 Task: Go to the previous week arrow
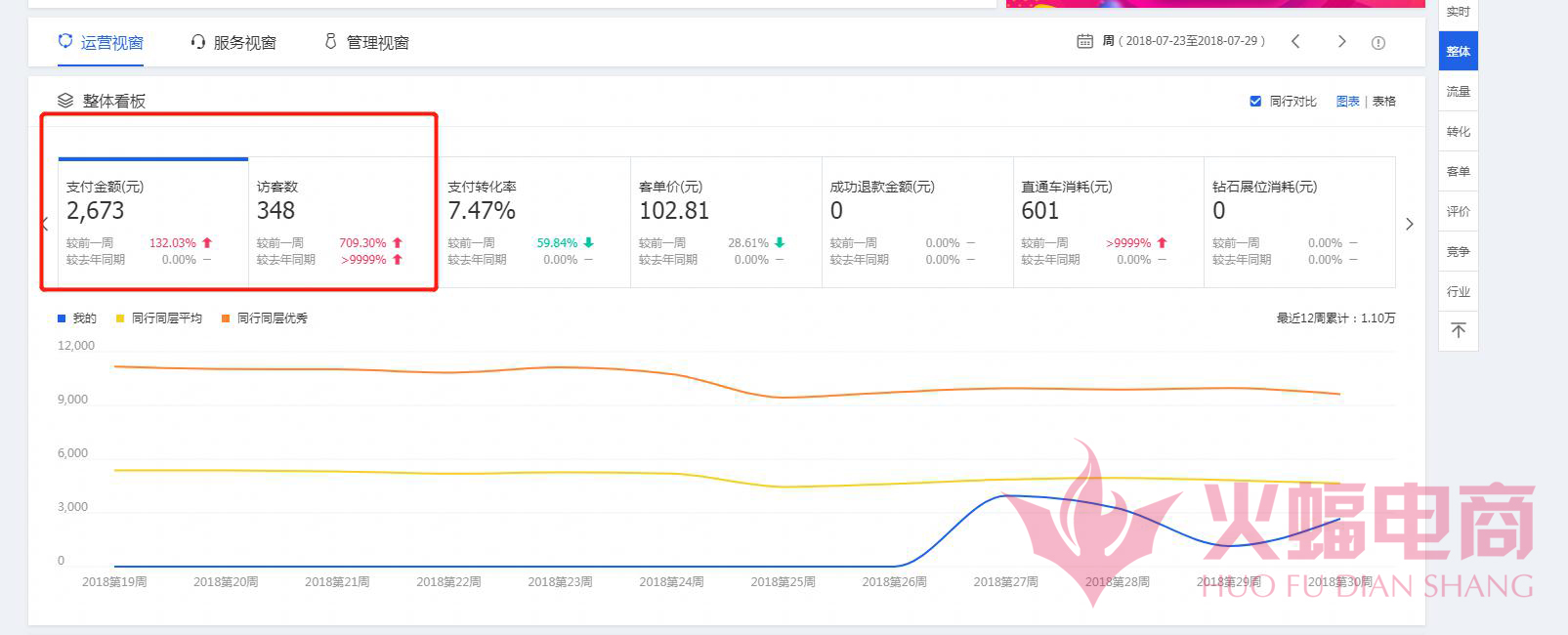tap(1295, 41)
